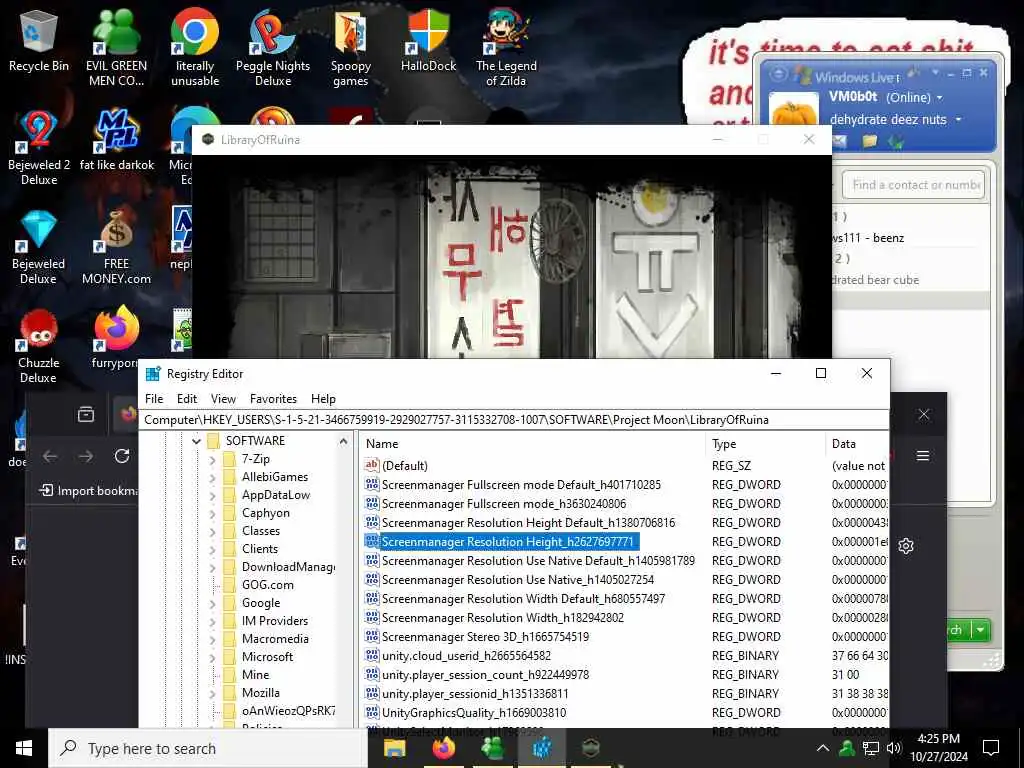Screen dimensions: 1024x768
Task: Click the folder icon in Windows Live Messenger
Action: [869, 141]
